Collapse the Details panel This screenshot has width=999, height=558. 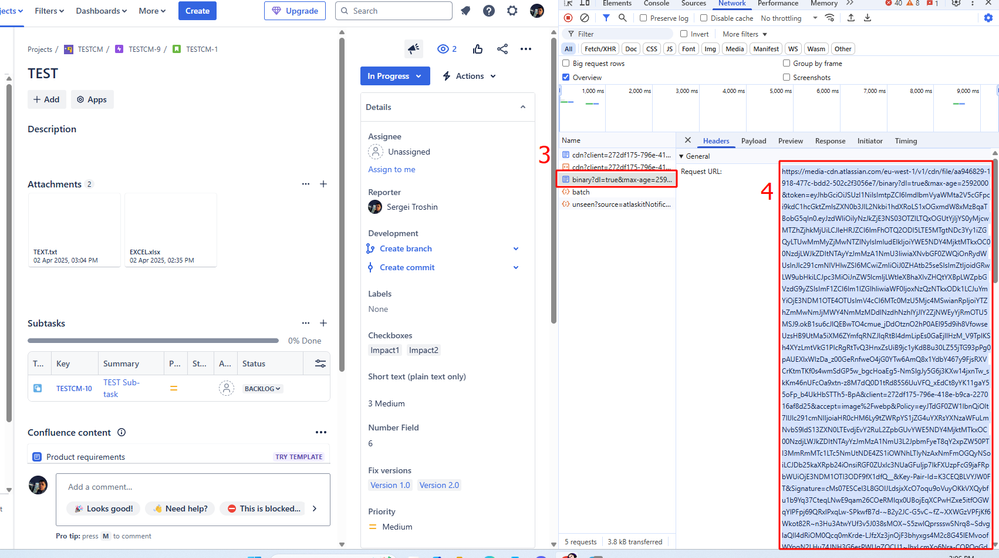click(523, 107)
